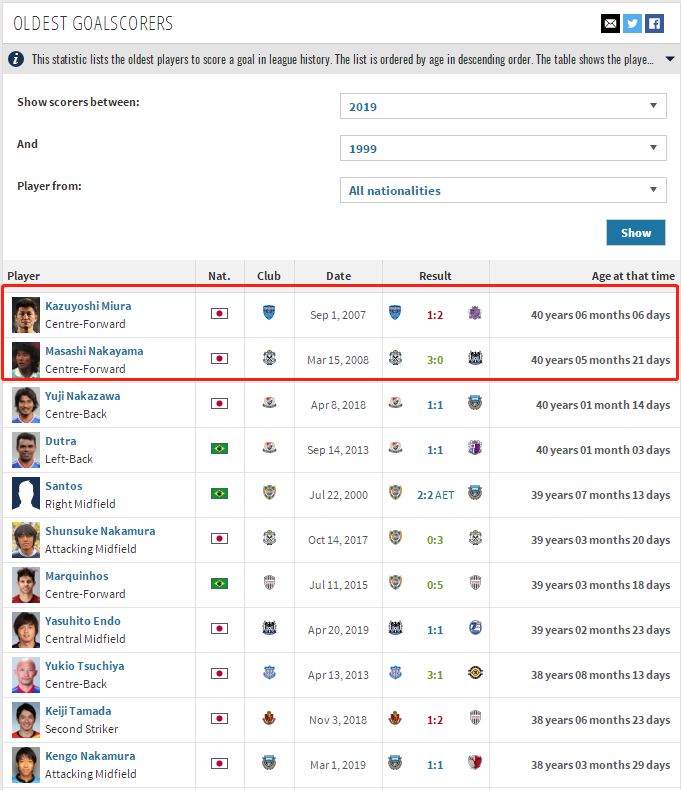Viewport: 681px width, 790px height.
Task: Share statistic via email icon
Action: (610, 23)
